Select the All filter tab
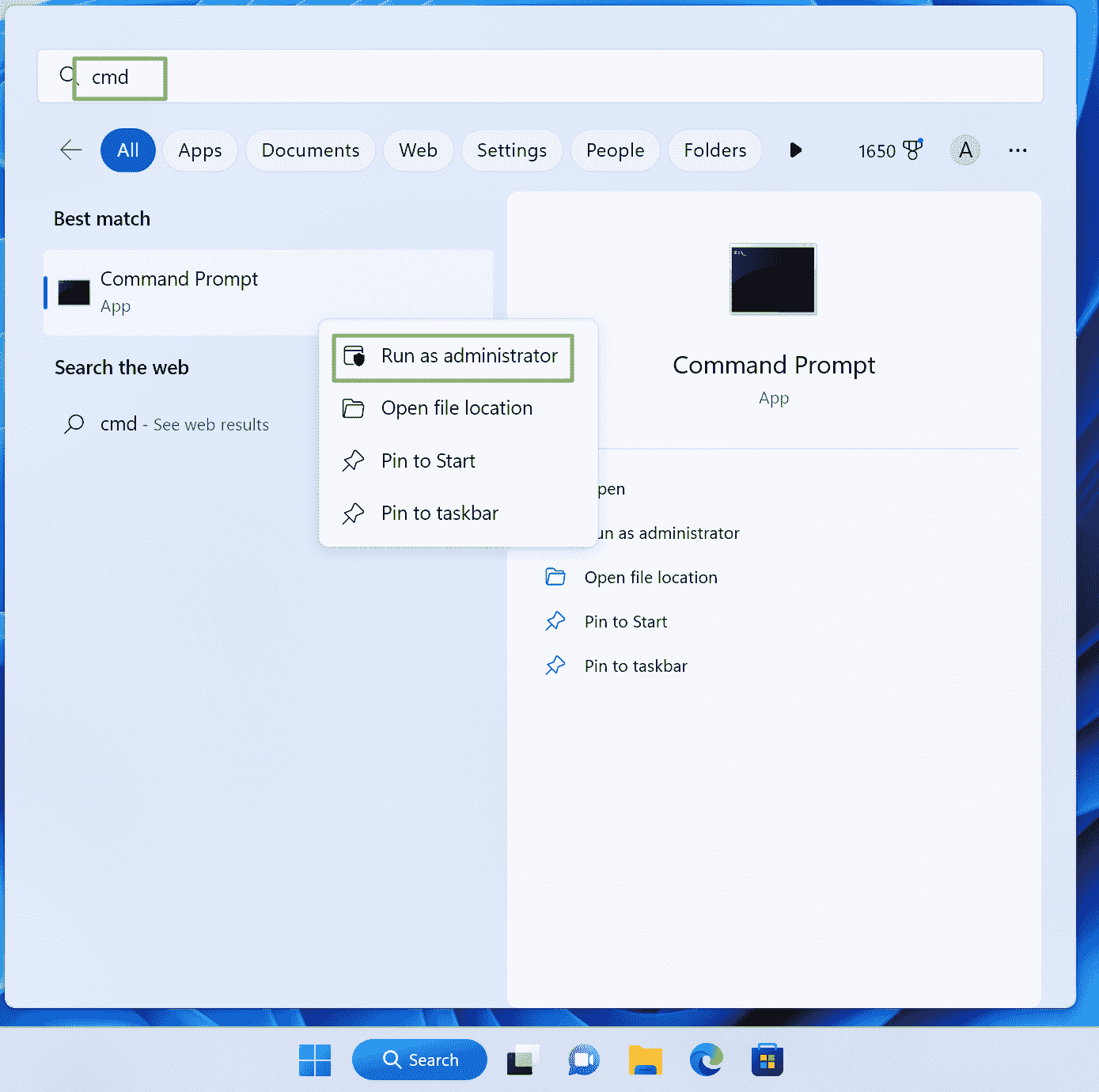The height and width of the screenshot is (1092, 1099). click(128, 150)
